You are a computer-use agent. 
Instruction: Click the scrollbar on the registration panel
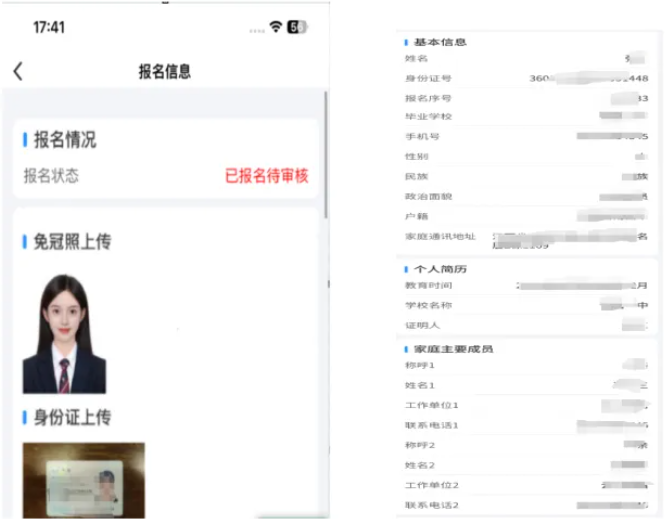pos(326,150)
